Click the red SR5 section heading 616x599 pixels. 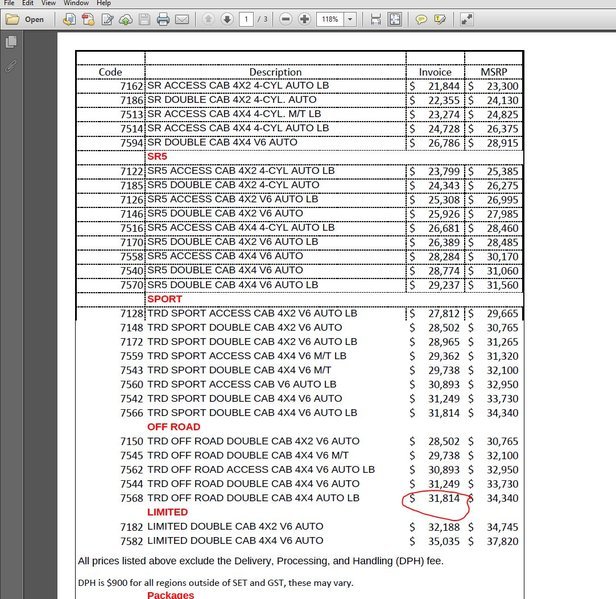click(x=157, y=156)
